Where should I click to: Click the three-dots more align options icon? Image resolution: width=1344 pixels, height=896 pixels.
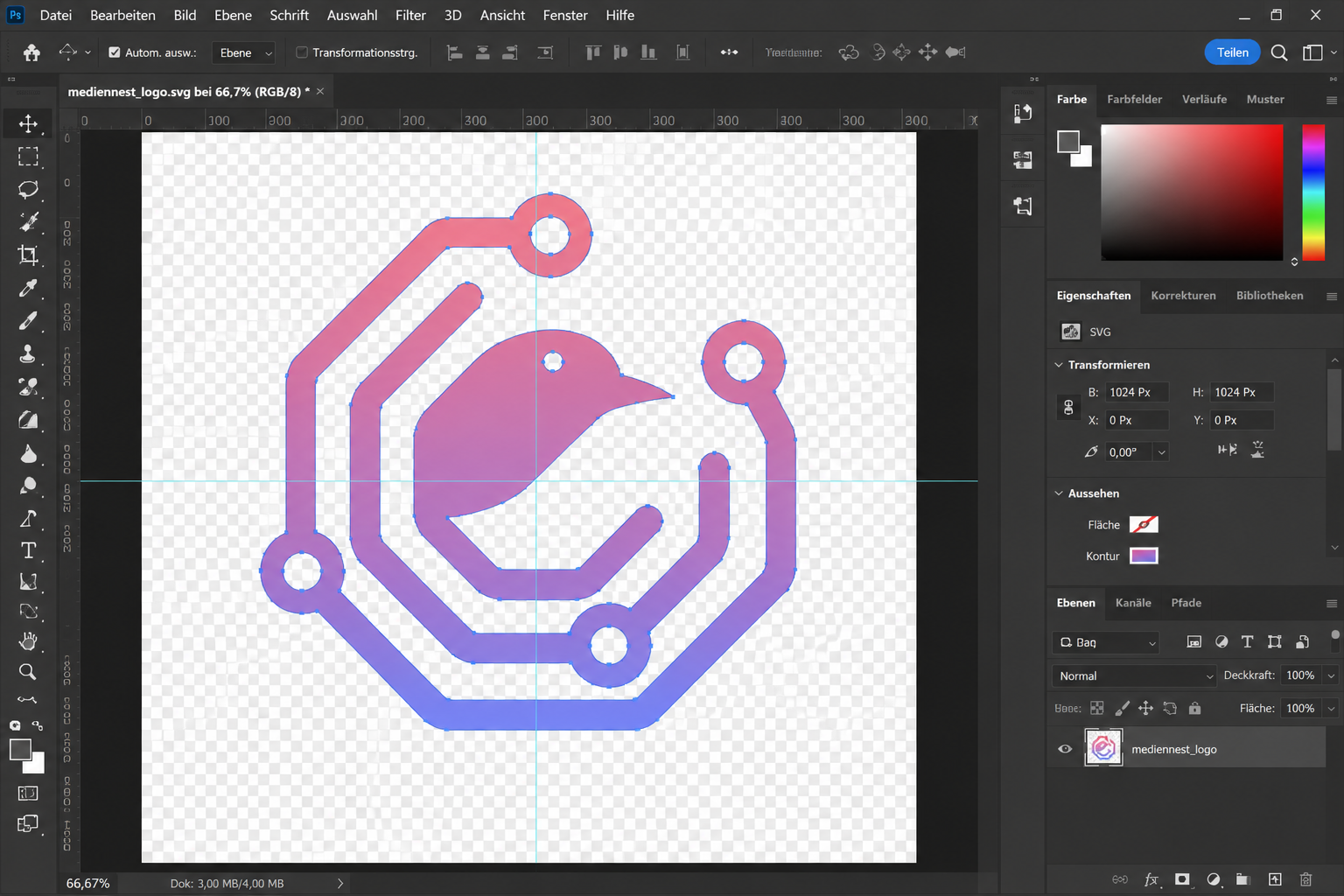point(729,52)
